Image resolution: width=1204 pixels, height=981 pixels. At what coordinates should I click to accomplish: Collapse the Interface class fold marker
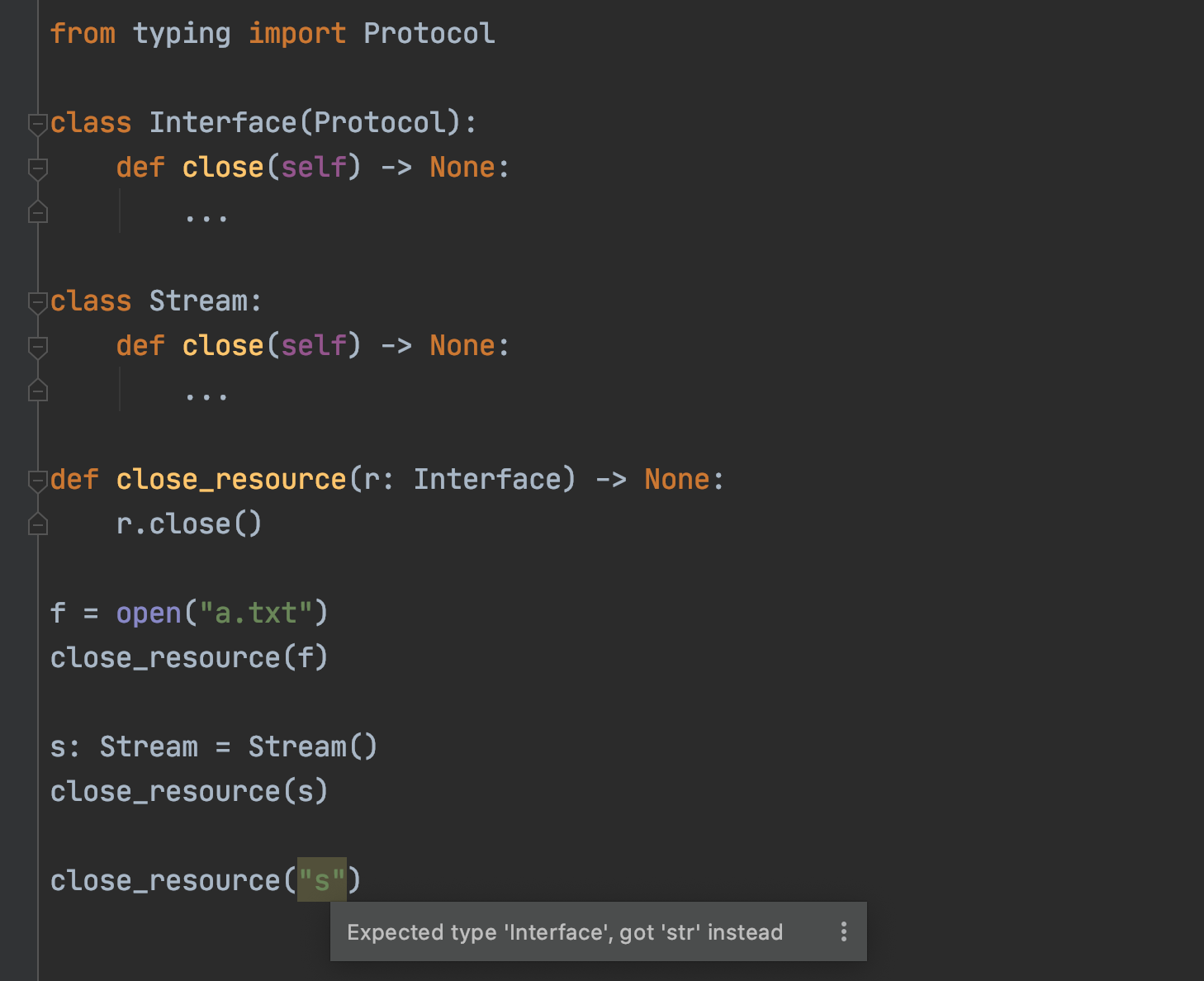(x=38, y=124)
